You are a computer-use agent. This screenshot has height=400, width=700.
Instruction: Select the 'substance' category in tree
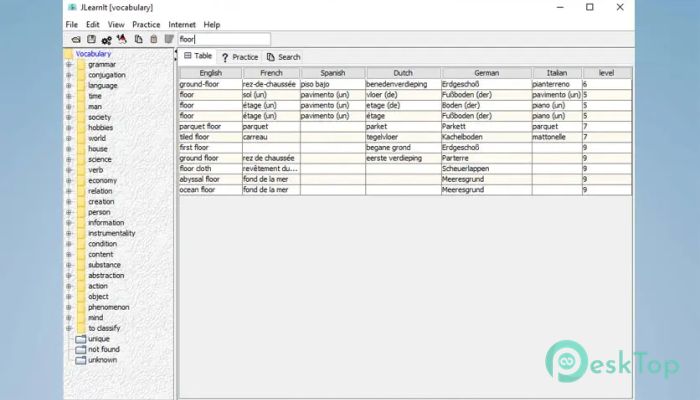click(x=104, y=265)
